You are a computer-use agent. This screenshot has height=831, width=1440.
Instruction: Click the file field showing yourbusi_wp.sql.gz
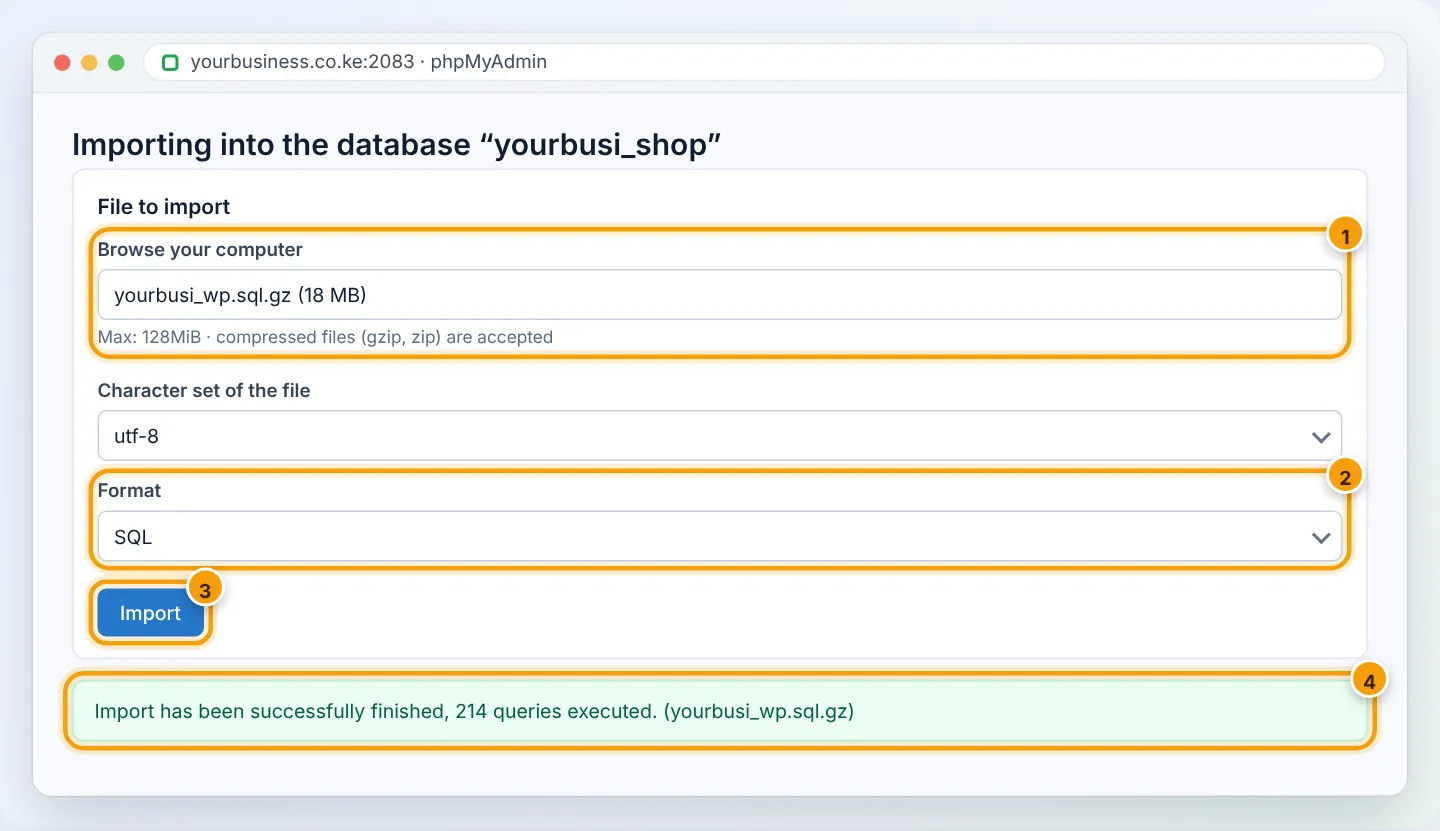click(x=720, y=295)
